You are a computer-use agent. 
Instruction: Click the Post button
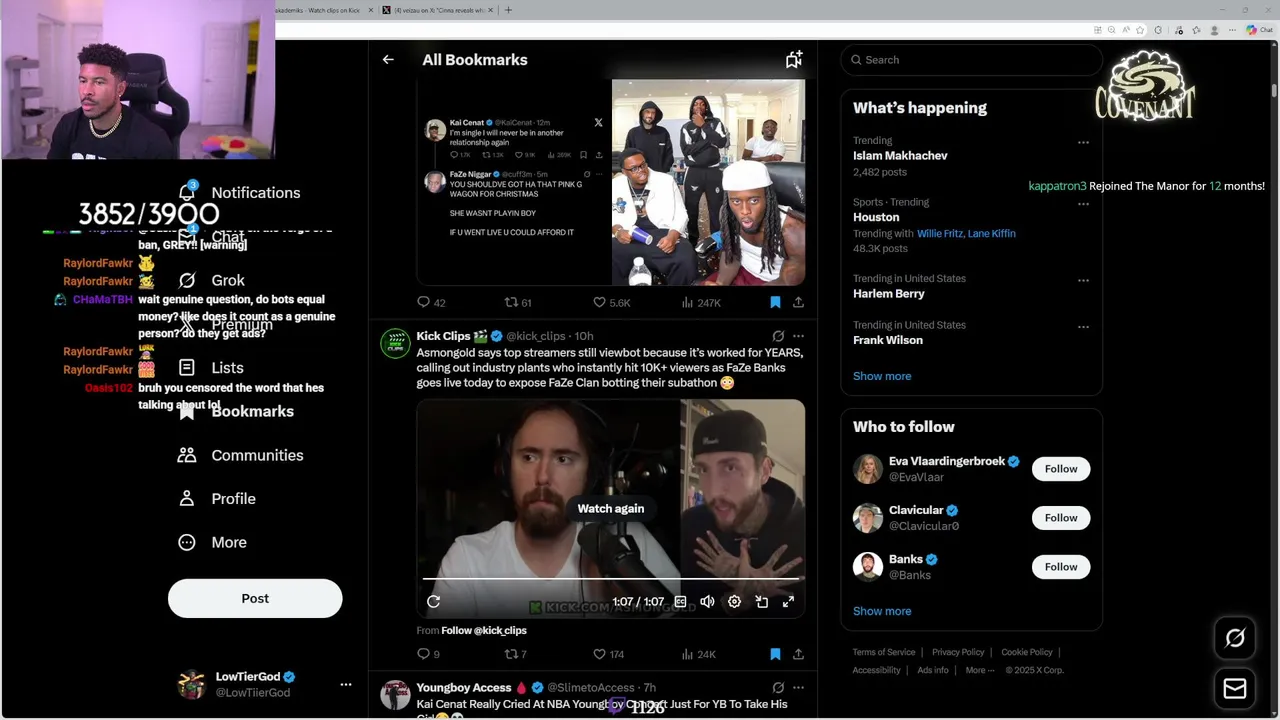(x=255, y=598)
